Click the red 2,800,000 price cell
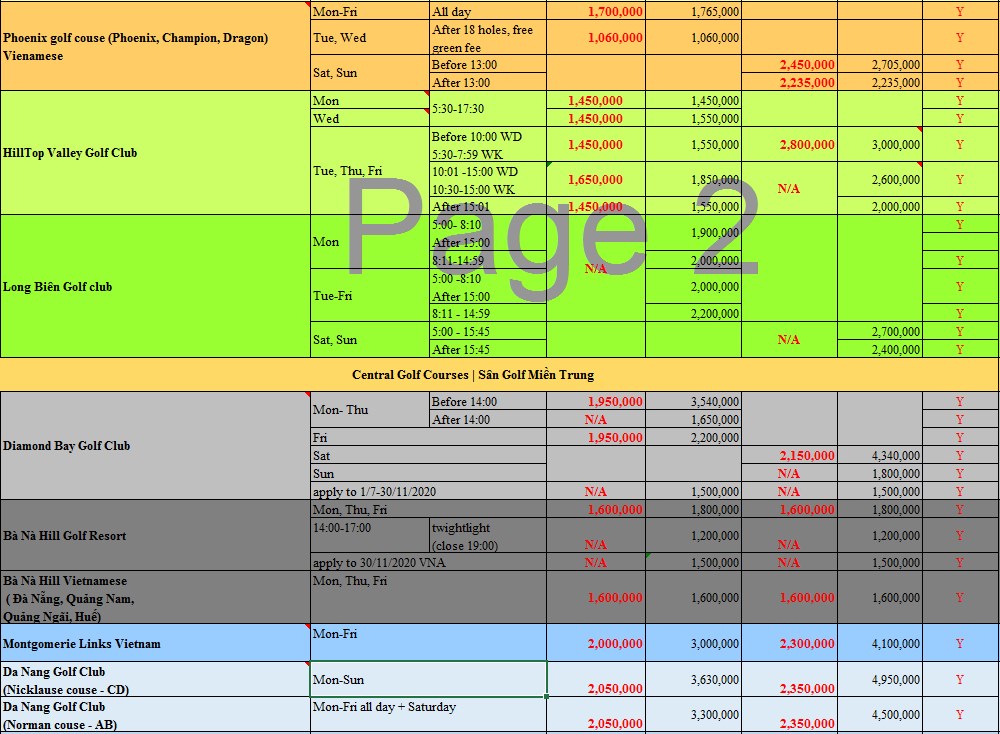The image size is (1000, 734). click(x=790, y=145)
